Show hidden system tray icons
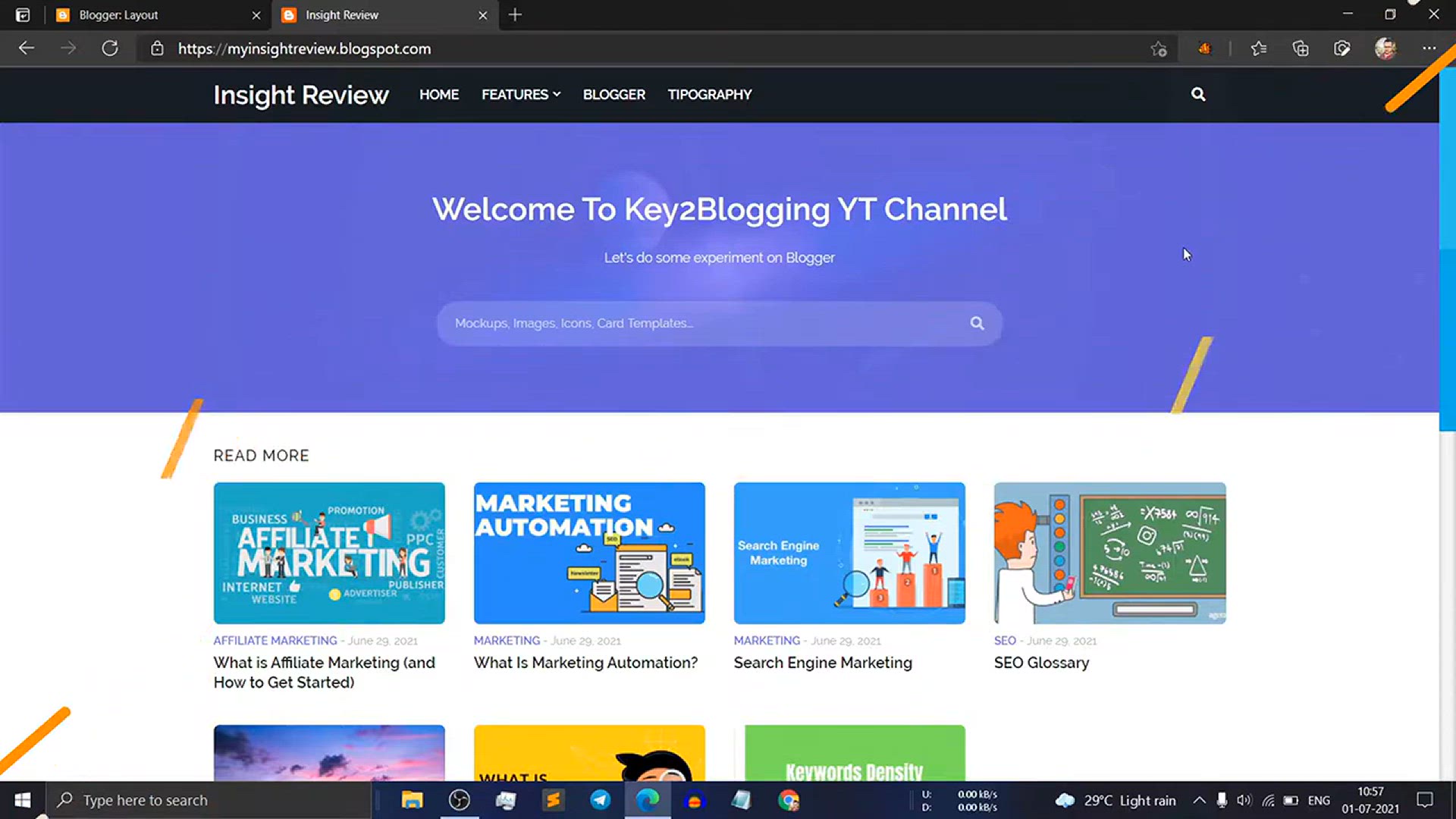 1199,800
